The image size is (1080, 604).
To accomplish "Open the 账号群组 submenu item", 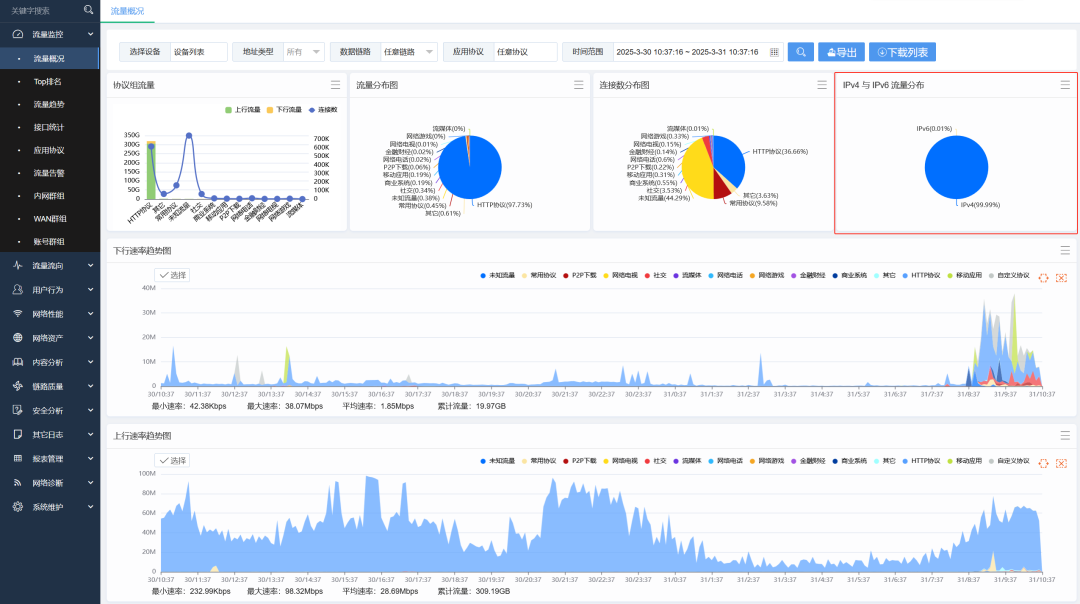I will 50,241.
